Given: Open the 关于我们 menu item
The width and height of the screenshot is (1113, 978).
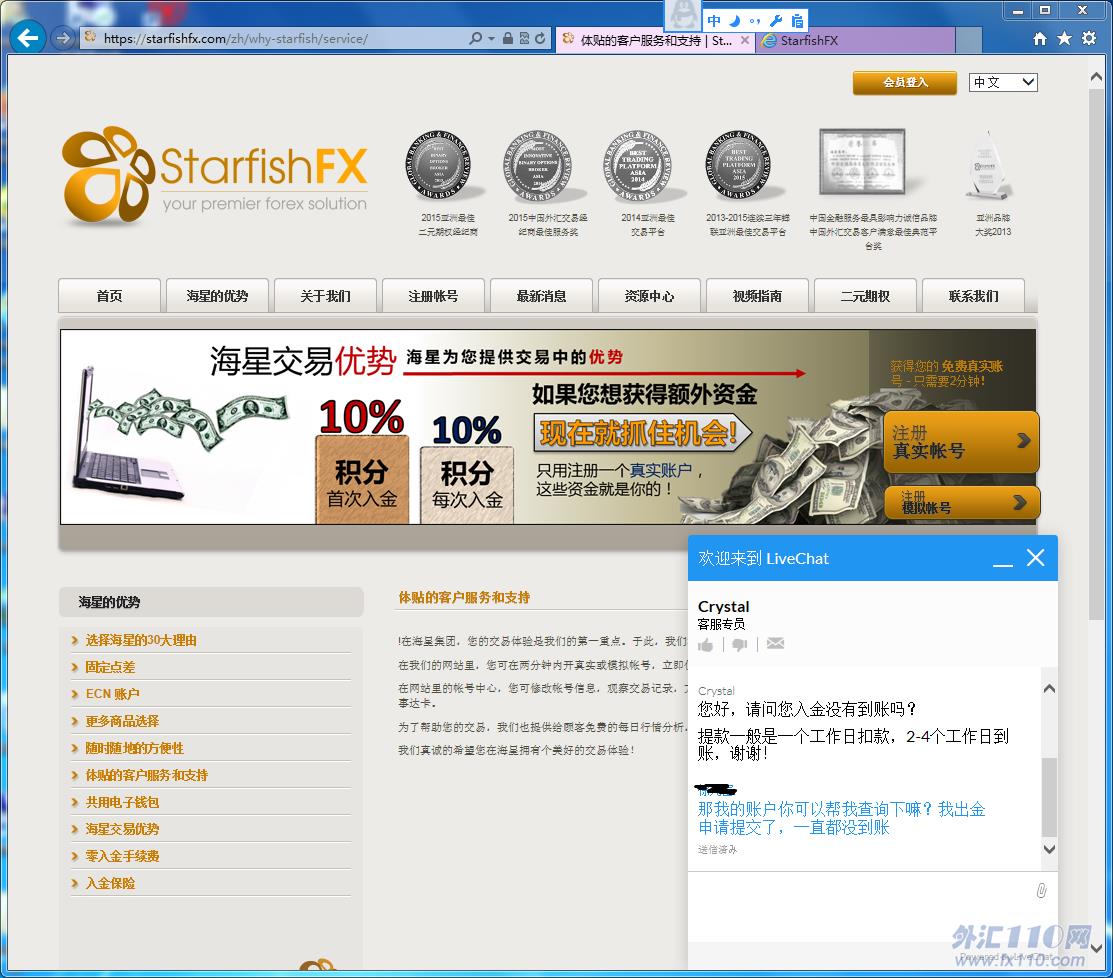Looking at the screenshot, I should click(325, 296).
